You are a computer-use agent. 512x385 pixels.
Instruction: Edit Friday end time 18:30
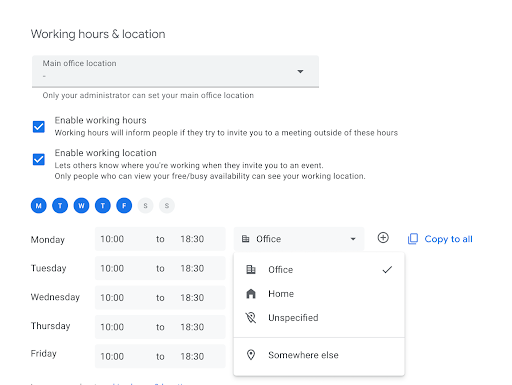point(192,356)
